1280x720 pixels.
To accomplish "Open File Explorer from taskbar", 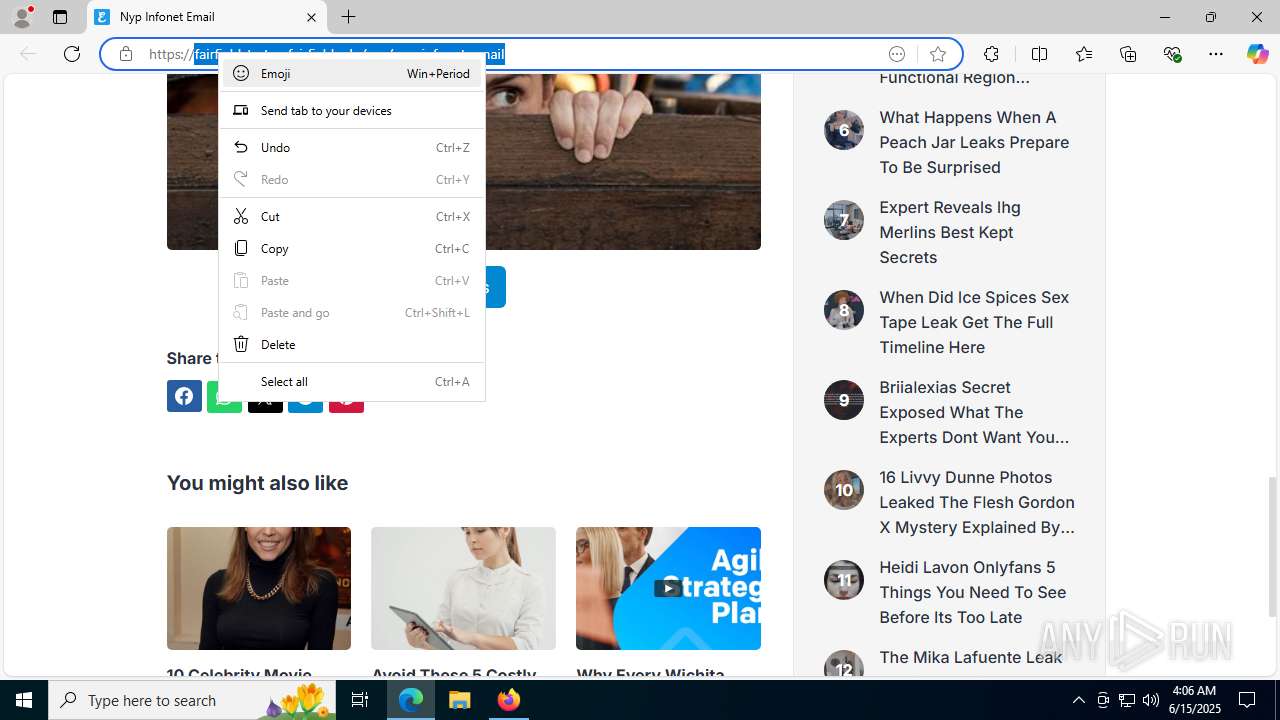I will [x=460, y=700].
